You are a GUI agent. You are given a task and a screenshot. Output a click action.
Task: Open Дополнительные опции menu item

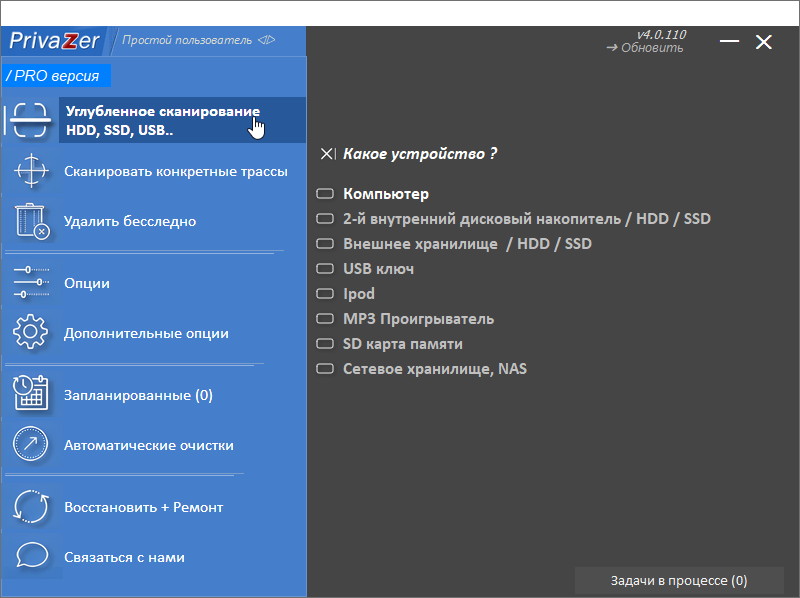click(146, 334)
